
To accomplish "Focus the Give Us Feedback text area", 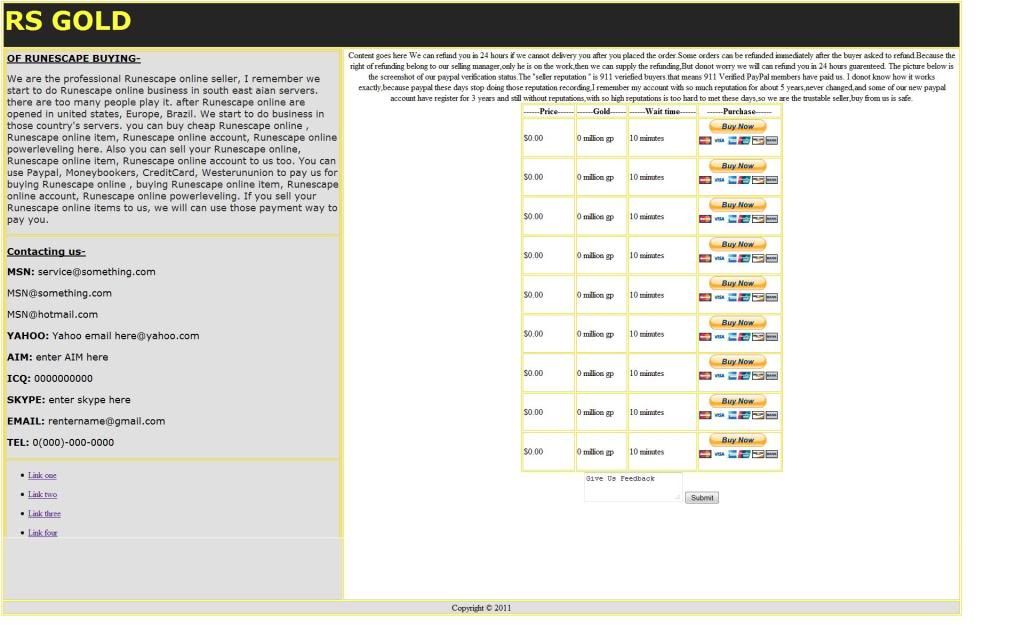I will [633, 487].
